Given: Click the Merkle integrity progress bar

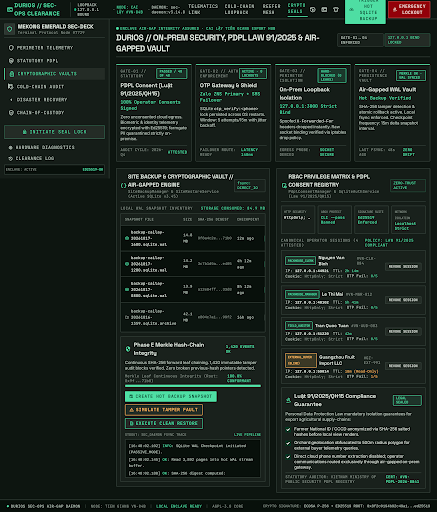Looking at the screenshot, I should 193,386.
